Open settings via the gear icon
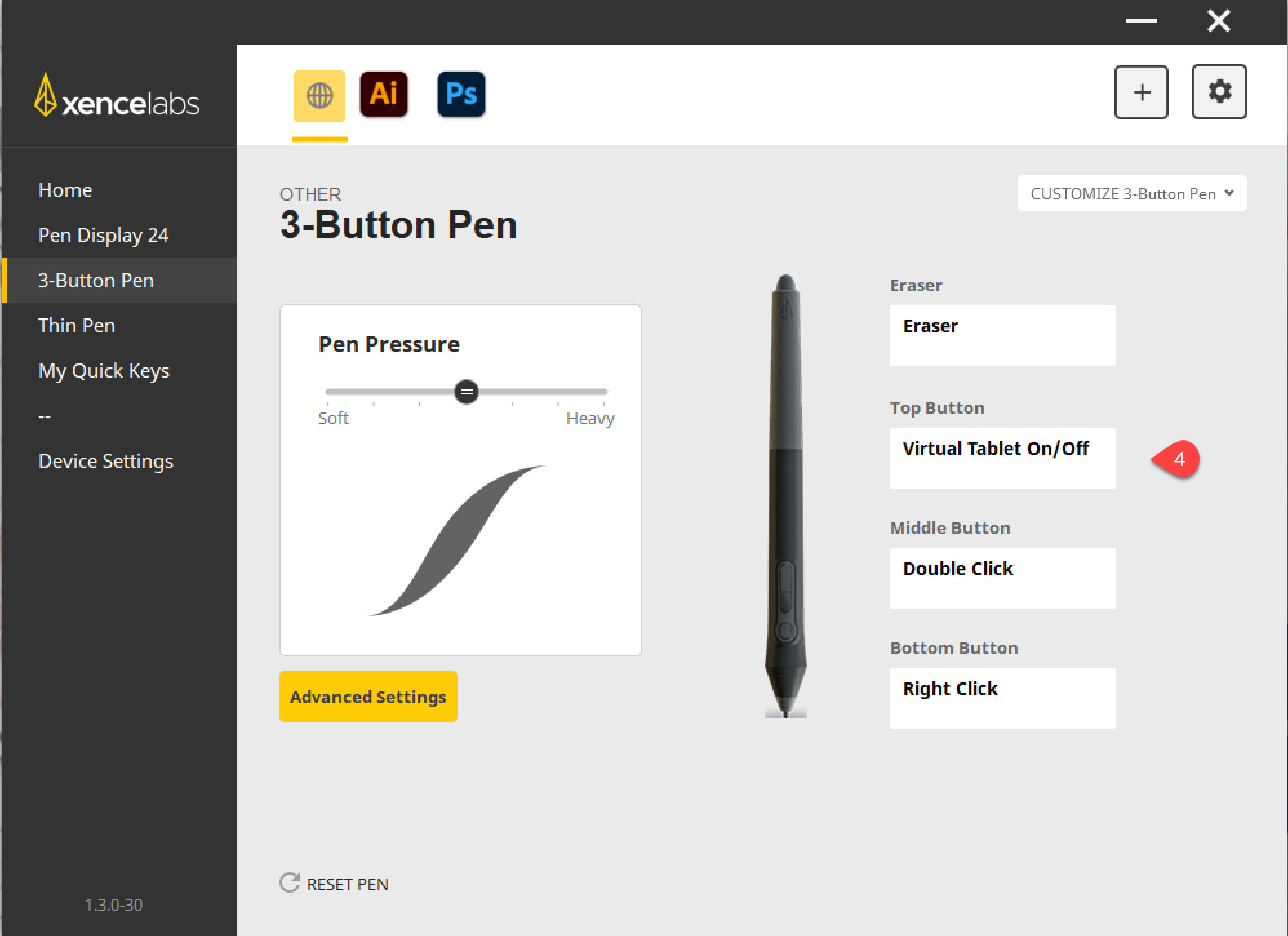The image size is (1288, 936). click(1219, 92)
